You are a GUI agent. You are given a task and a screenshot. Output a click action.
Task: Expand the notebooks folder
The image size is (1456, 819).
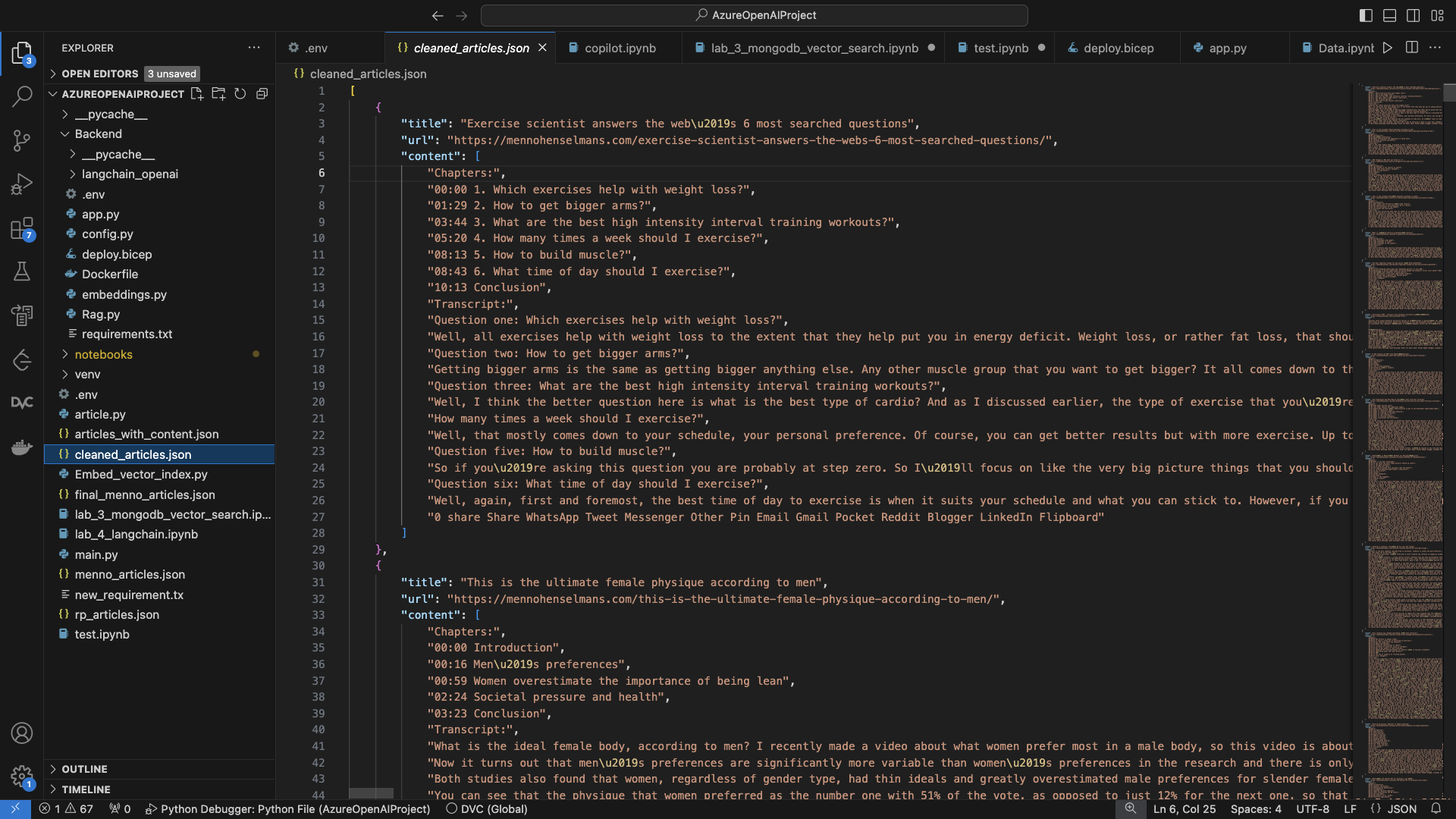tap(103, 354)
